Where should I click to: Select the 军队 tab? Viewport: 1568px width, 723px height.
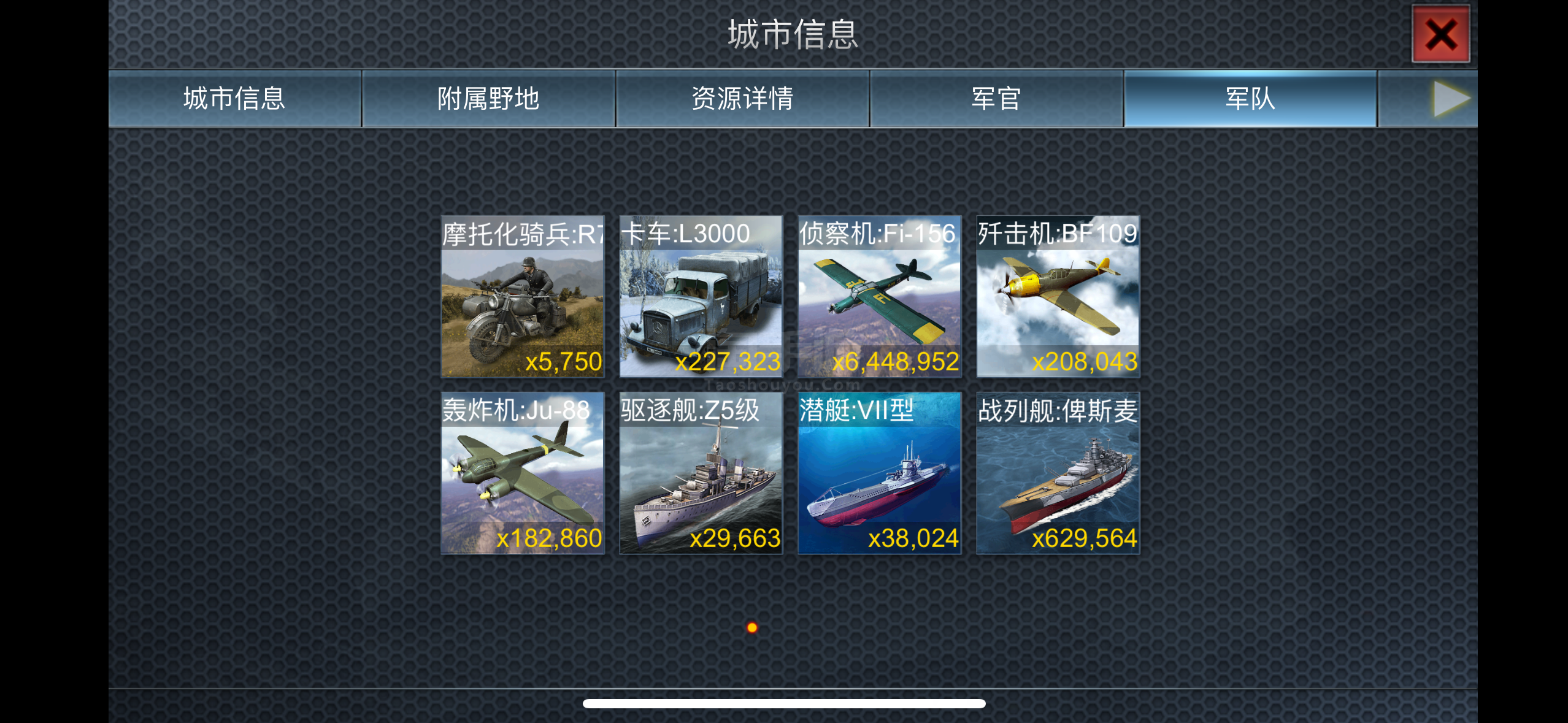click(1250, 99)
